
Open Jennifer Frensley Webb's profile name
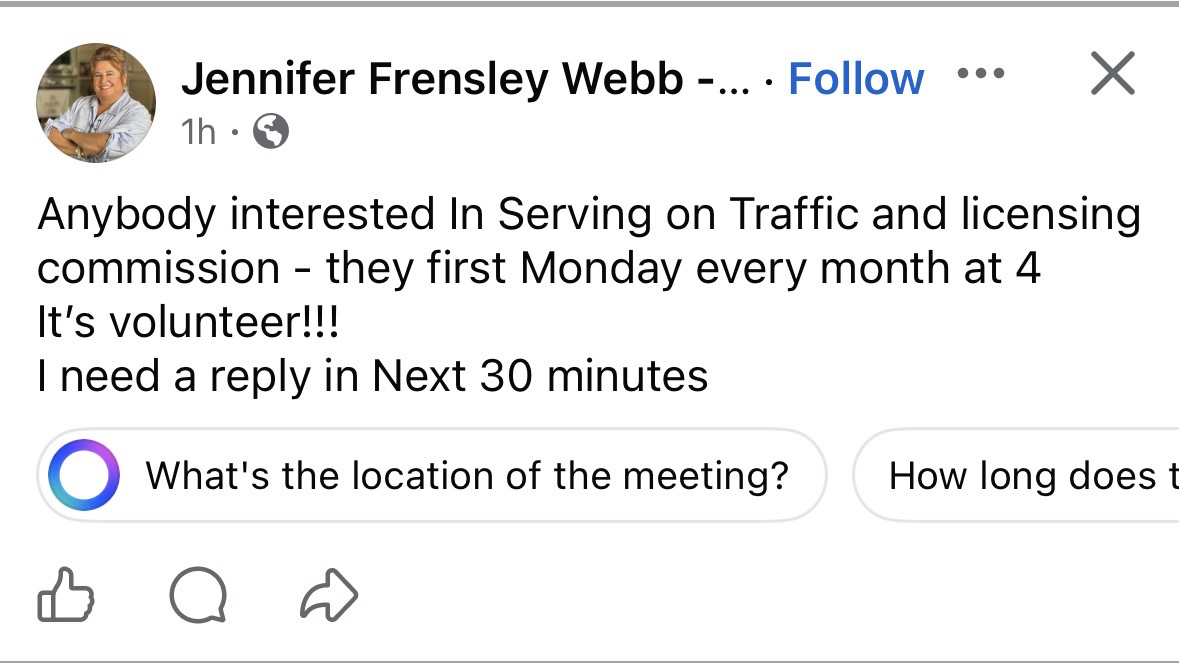[432, 79]
